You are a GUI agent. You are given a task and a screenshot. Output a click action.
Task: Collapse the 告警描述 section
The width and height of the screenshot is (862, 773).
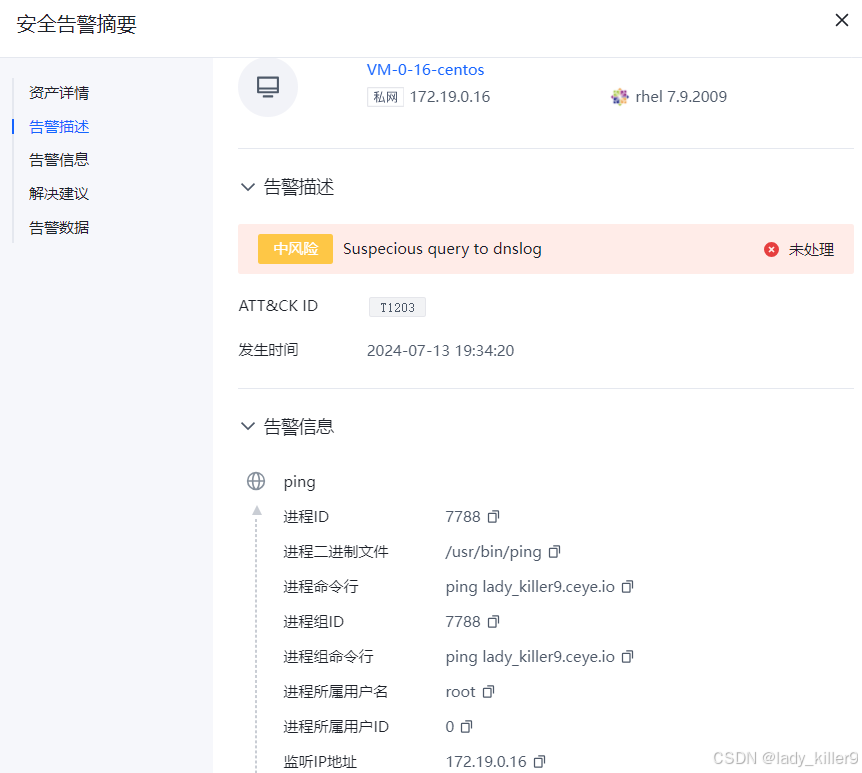(x=247, y=186)
